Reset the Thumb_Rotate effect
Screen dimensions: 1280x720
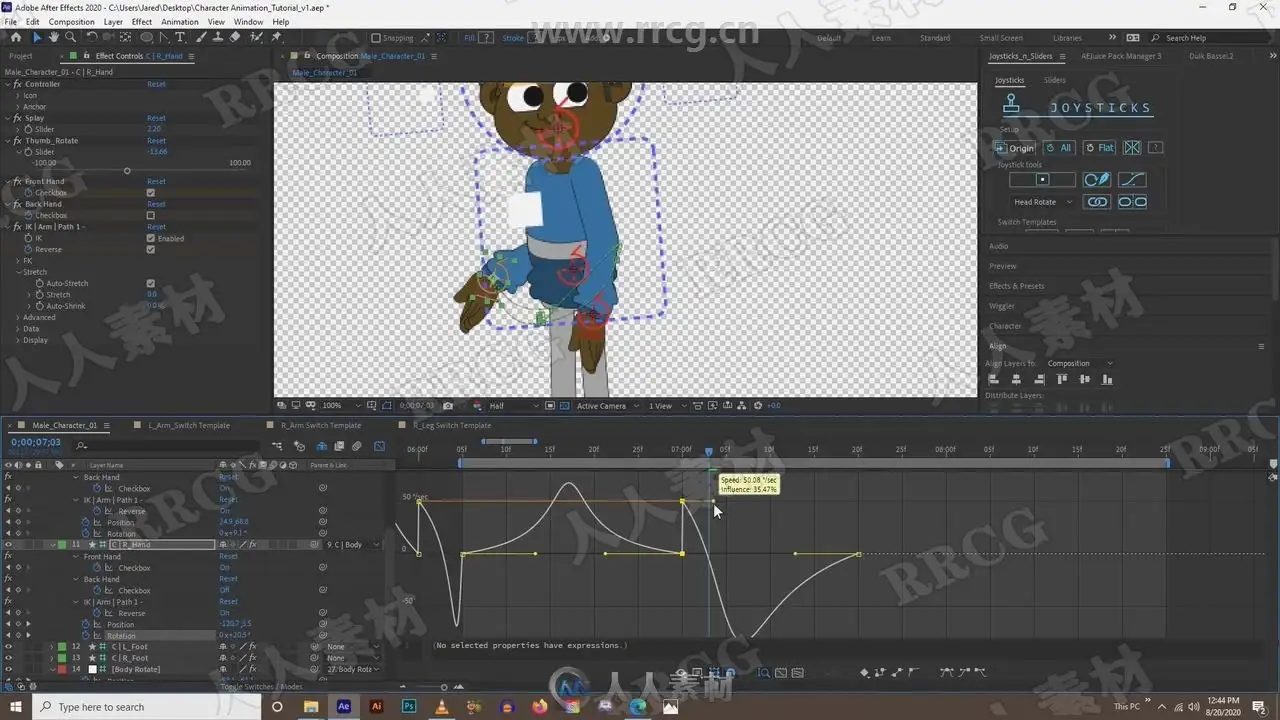[156, 141]
